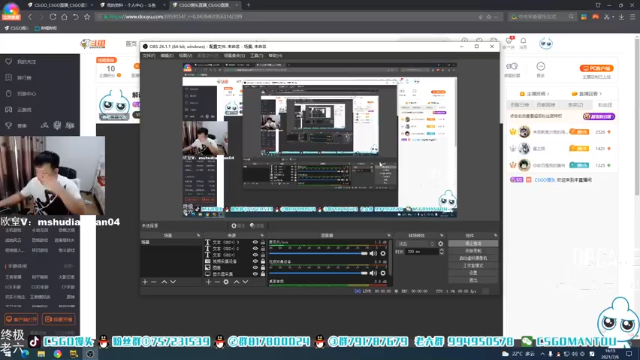Click the browser back arrow
Image resolution: width=640 pixels, height=360 pixels.
coord(30,17)
